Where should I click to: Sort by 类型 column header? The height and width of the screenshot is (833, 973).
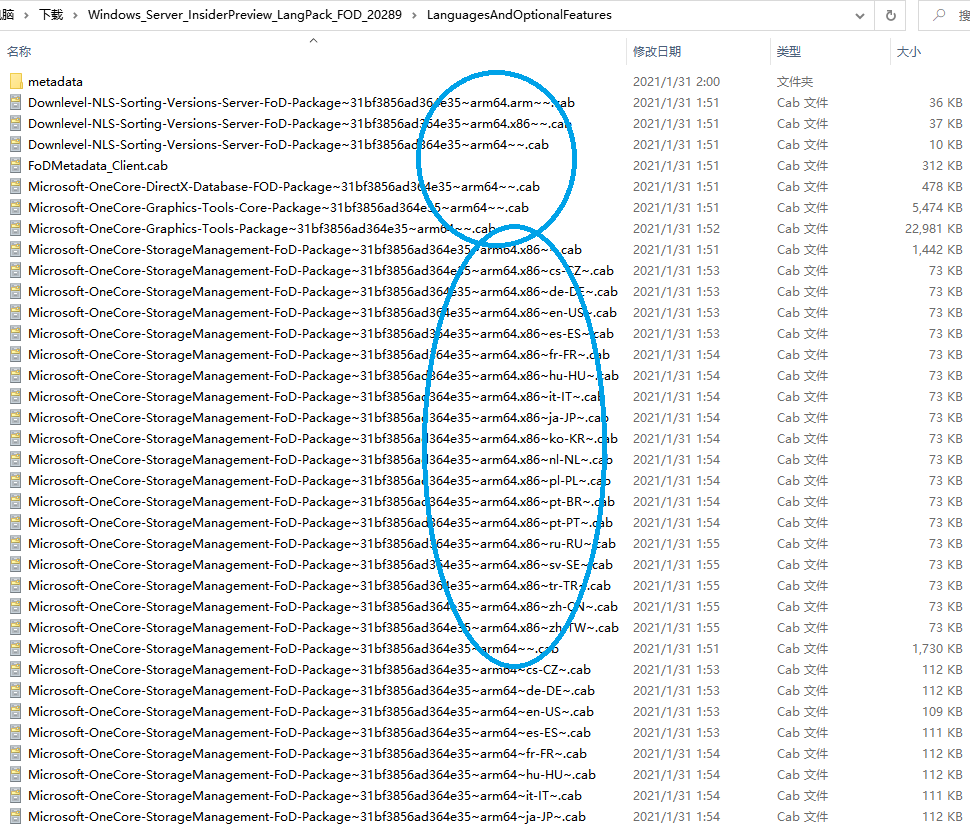tap(789, 52)
